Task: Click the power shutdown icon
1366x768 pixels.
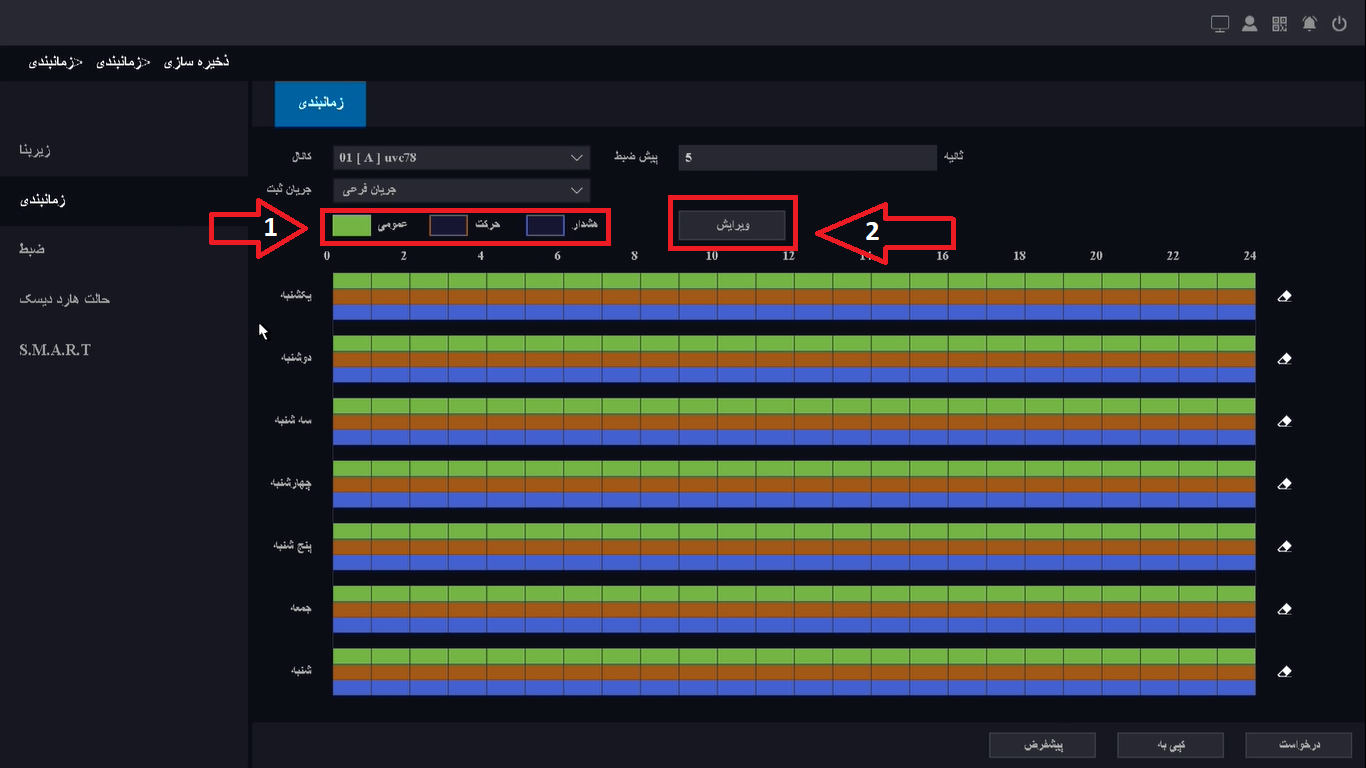Action: (x=1340, y=24)
